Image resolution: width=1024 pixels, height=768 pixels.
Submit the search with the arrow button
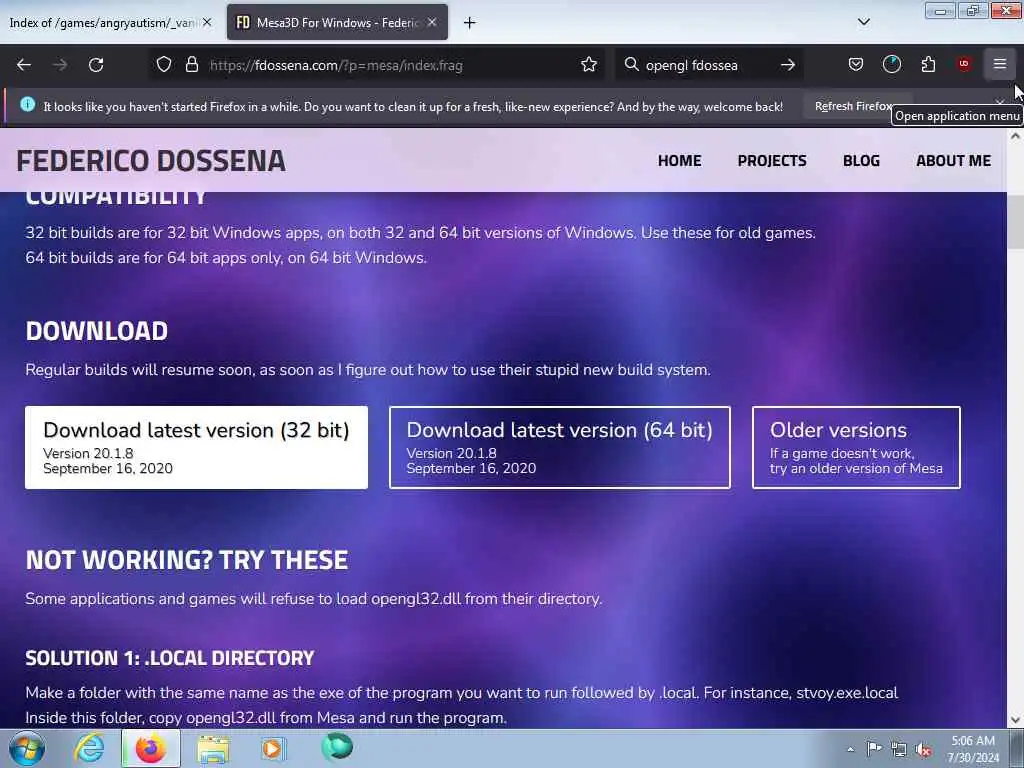[788, 65]
